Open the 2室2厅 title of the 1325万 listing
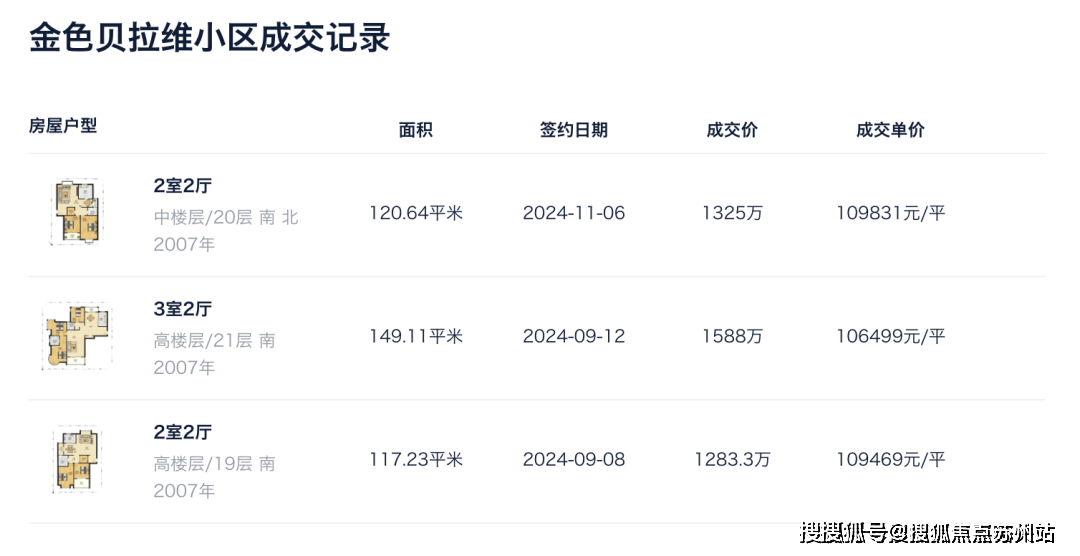Viewport: 1080px width, 556px height. (183, 185)
